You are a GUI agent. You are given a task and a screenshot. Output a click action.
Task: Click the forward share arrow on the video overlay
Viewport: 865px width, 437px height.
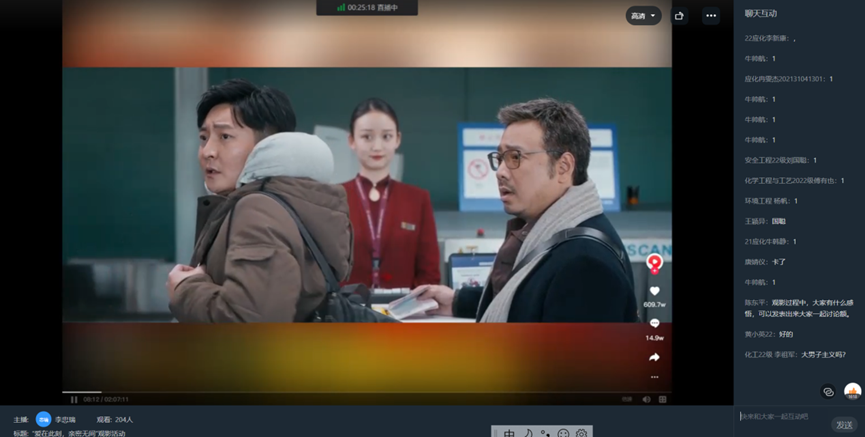[654, 358]
